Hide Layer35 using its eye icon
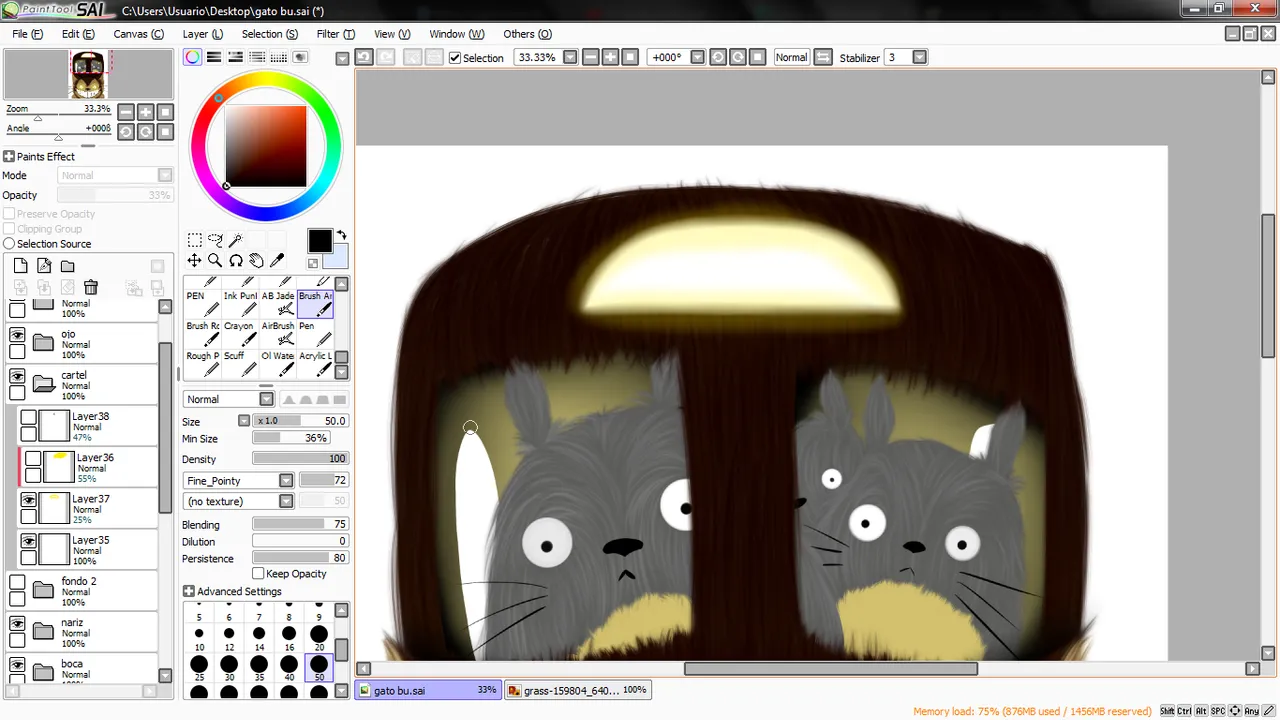Screen dimensions: 1280x720 [x=29, y=542]
